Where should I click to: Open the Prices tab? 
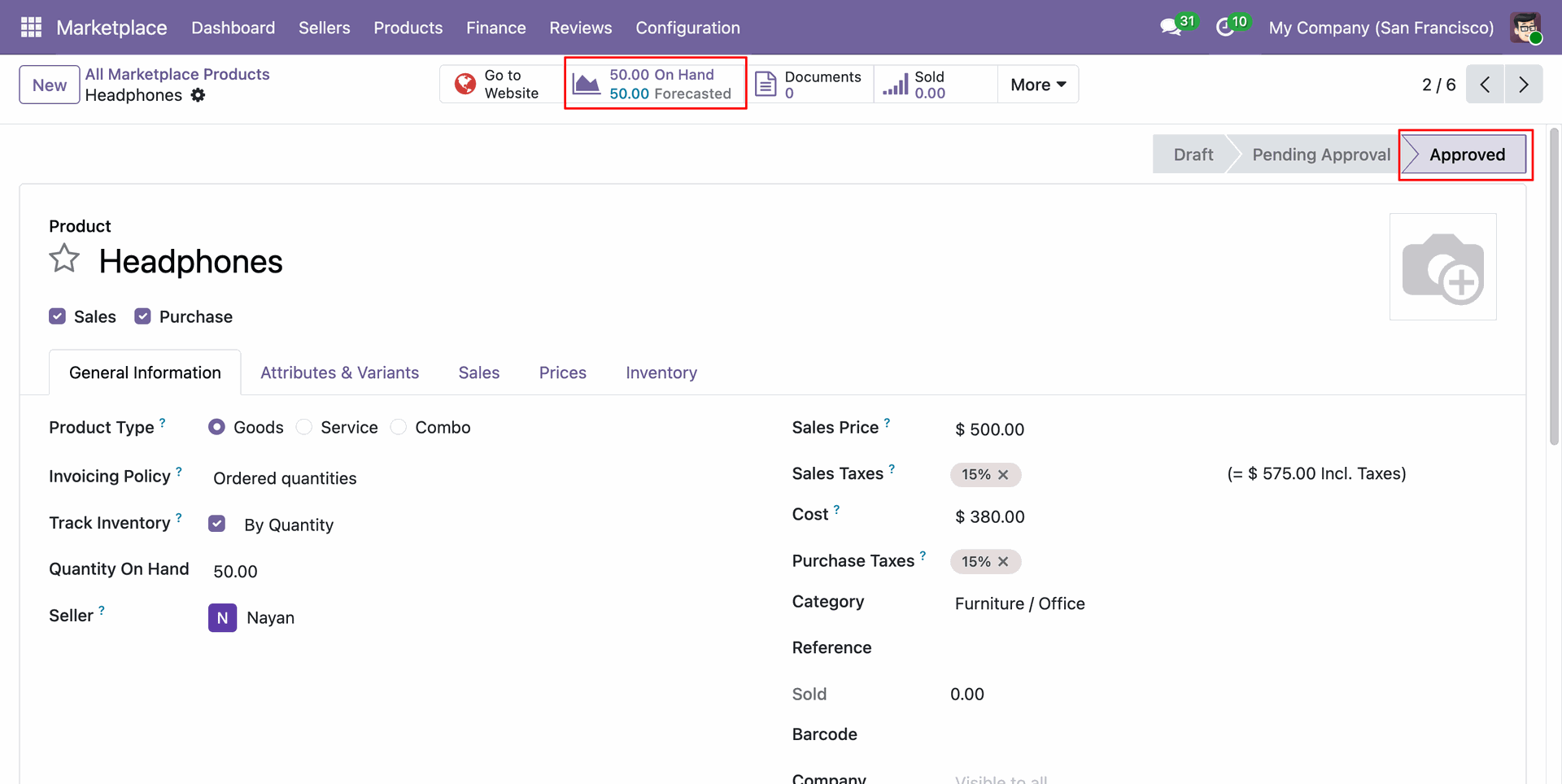(x=562, y=372)
